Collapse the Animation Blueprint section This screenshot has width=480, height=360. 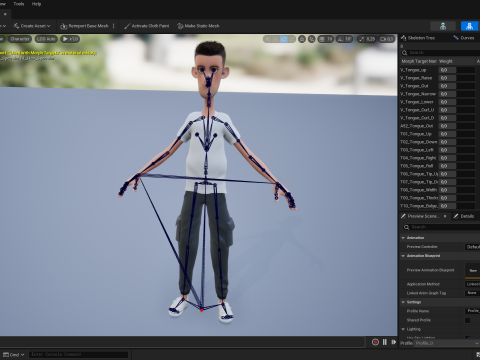pyautogui.click(x=403, y=256)
